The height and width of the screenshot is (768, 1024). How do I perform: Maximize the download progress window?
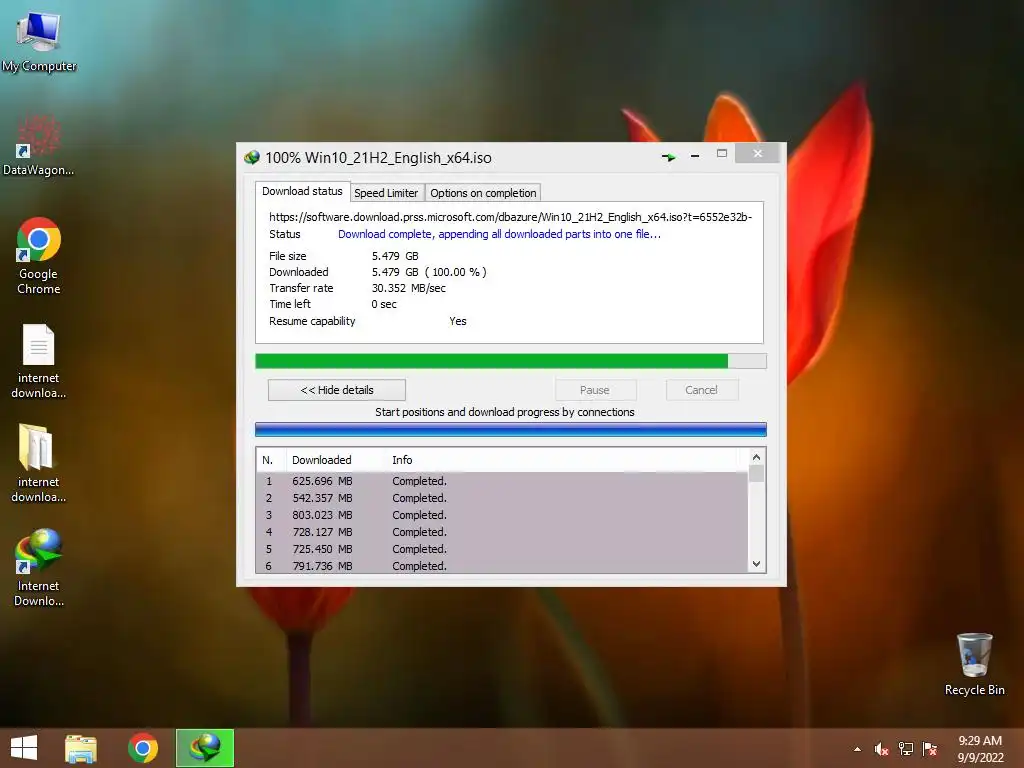point(722,153)
